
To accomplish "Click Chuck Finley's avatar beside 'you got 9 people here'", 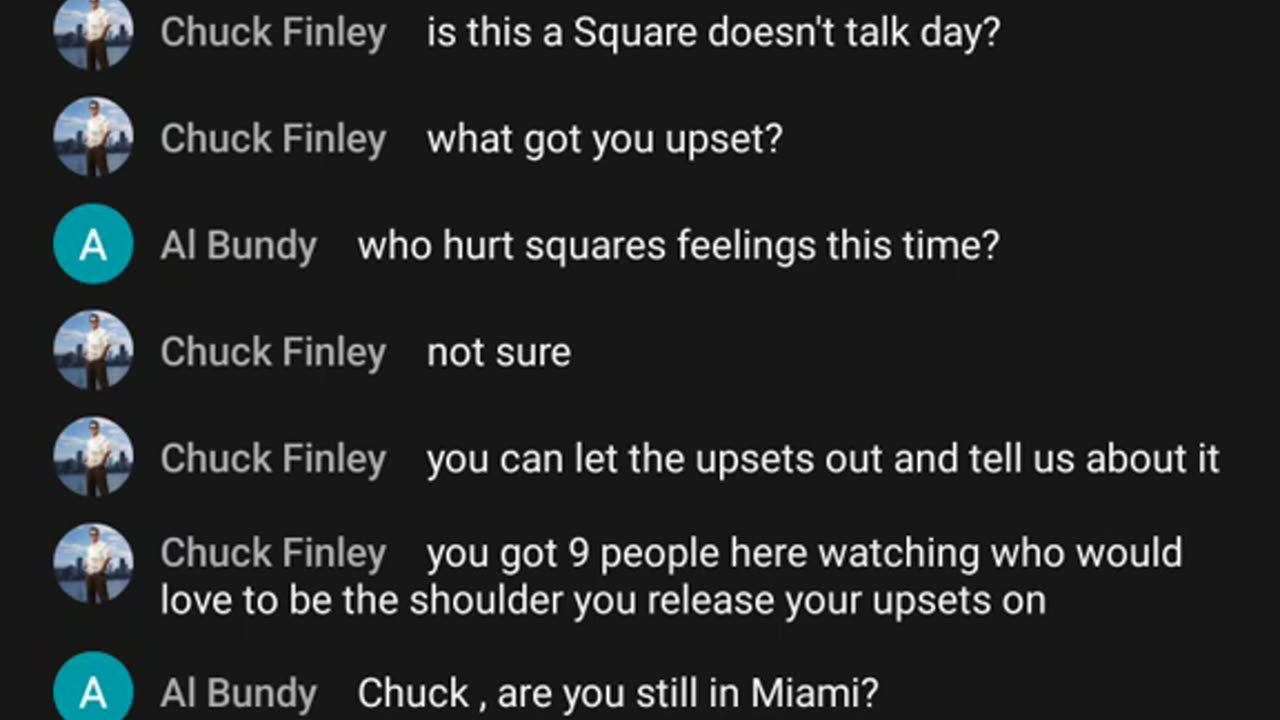I will 93,563.
